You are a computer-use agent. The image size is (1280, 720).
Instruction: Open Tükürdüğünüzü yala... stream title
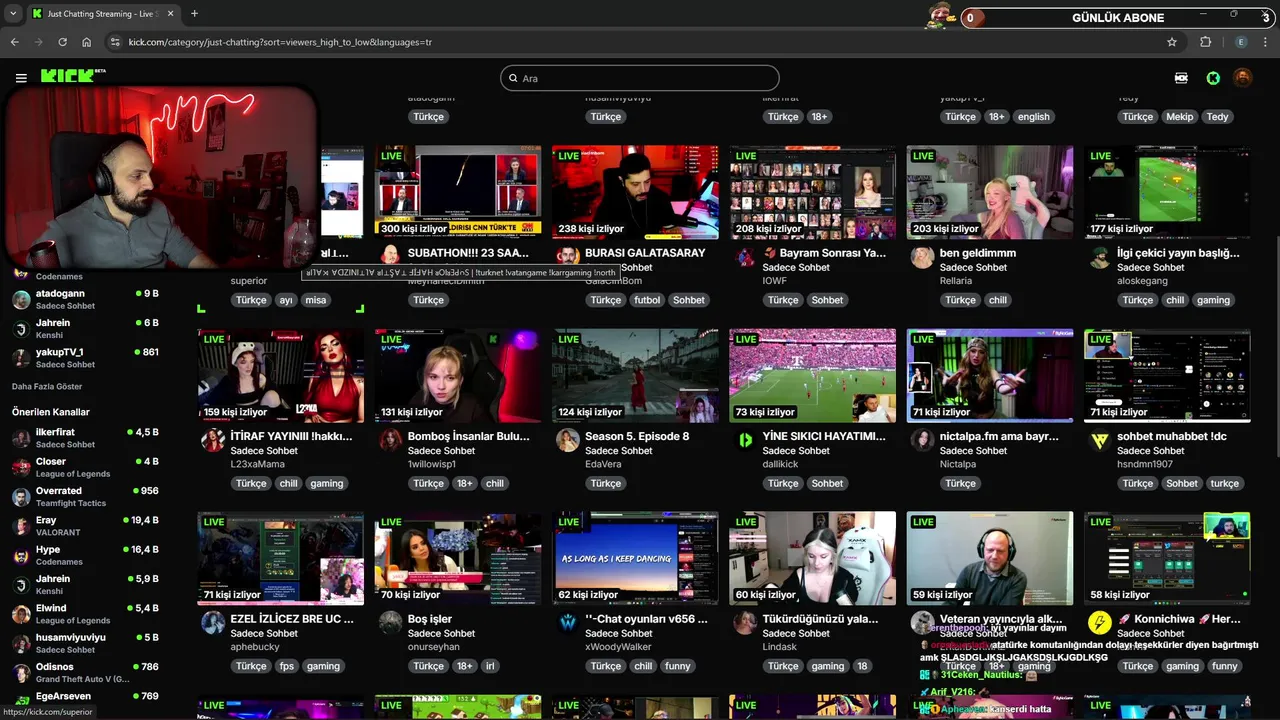coord(820,619)
